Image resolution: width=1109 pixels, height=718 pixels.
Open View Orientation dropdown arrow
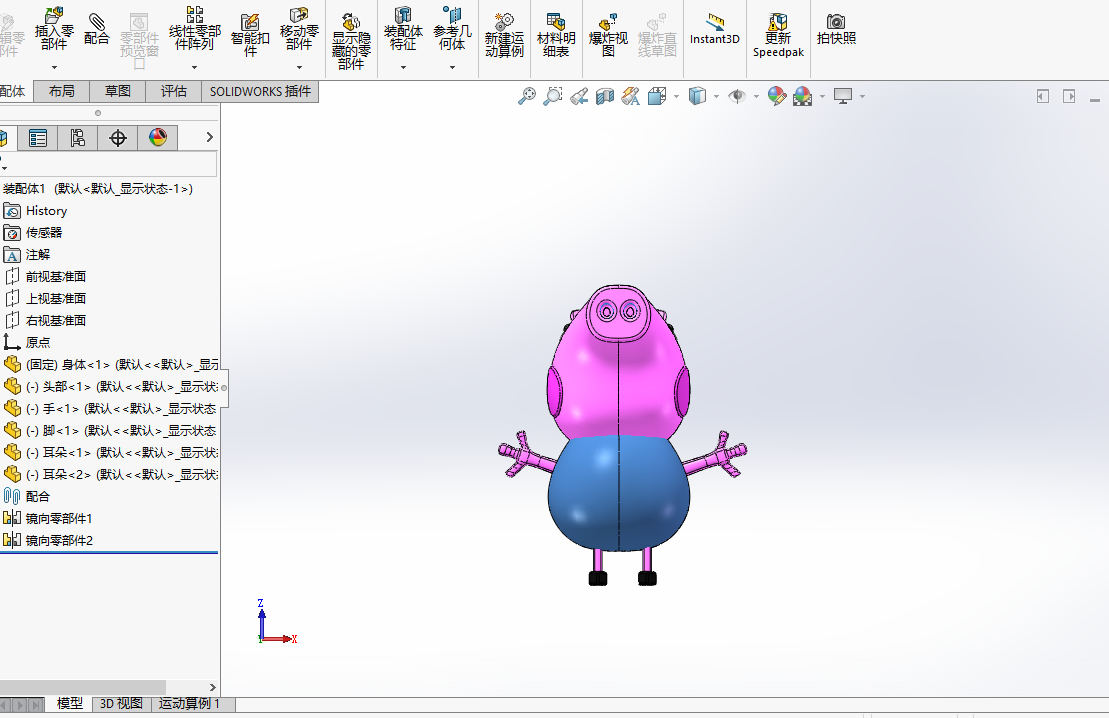click(x=676, y=96)
